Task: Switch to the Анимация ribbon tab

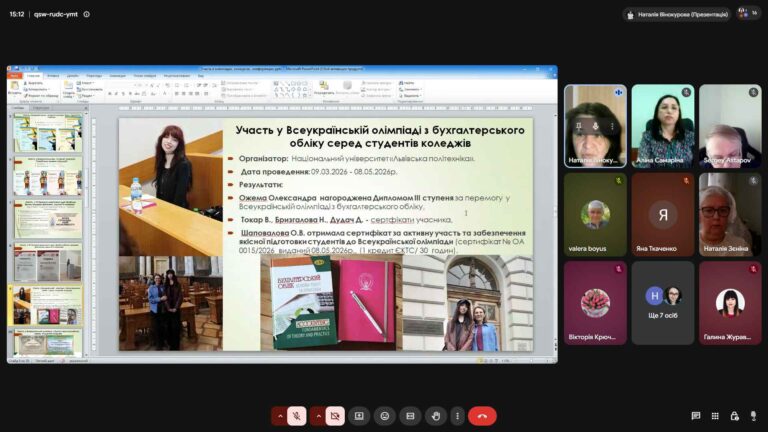Action: click(x=118, y=76)
